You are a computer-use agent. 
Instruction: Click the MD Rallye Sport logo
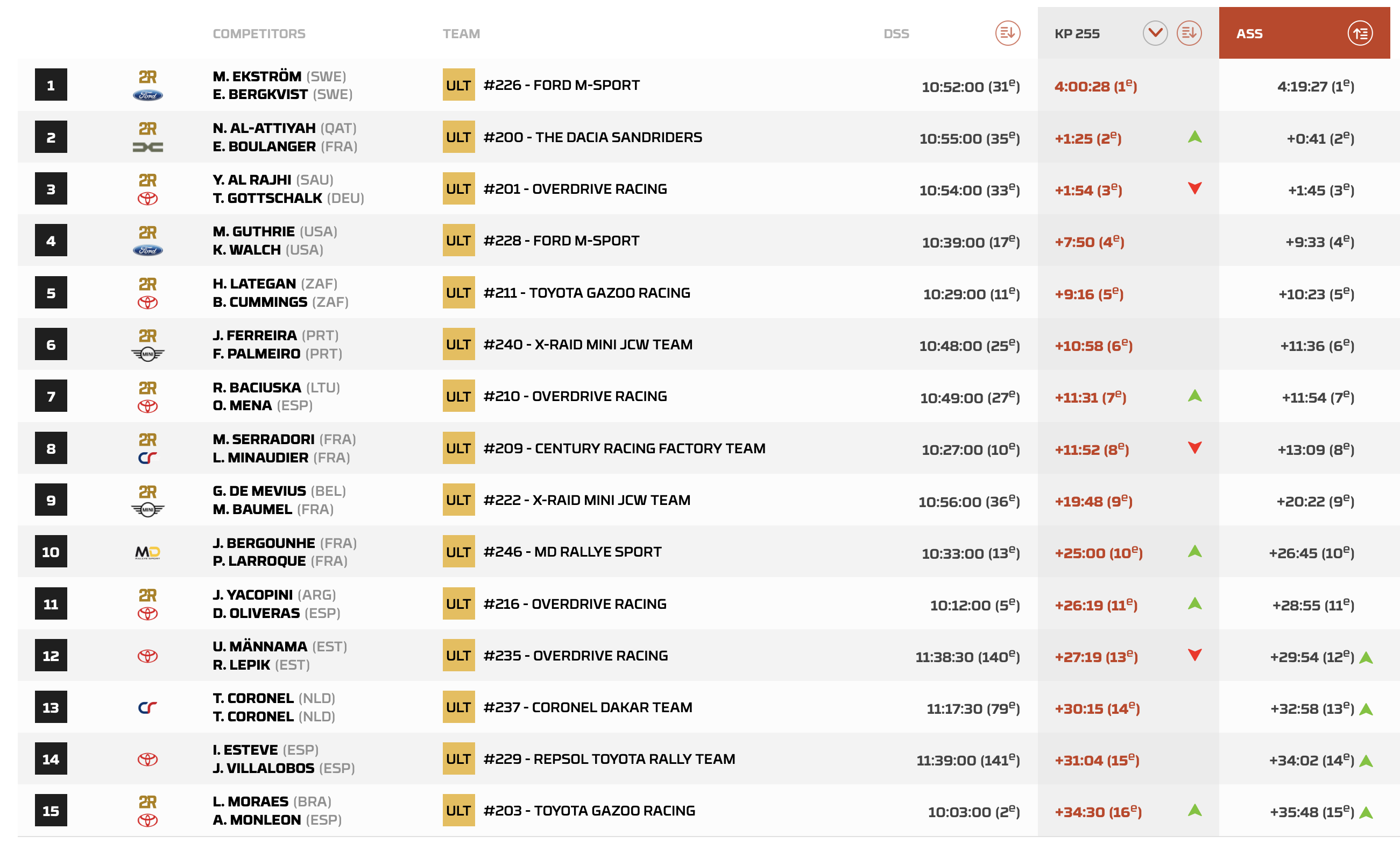click(148, 552)
